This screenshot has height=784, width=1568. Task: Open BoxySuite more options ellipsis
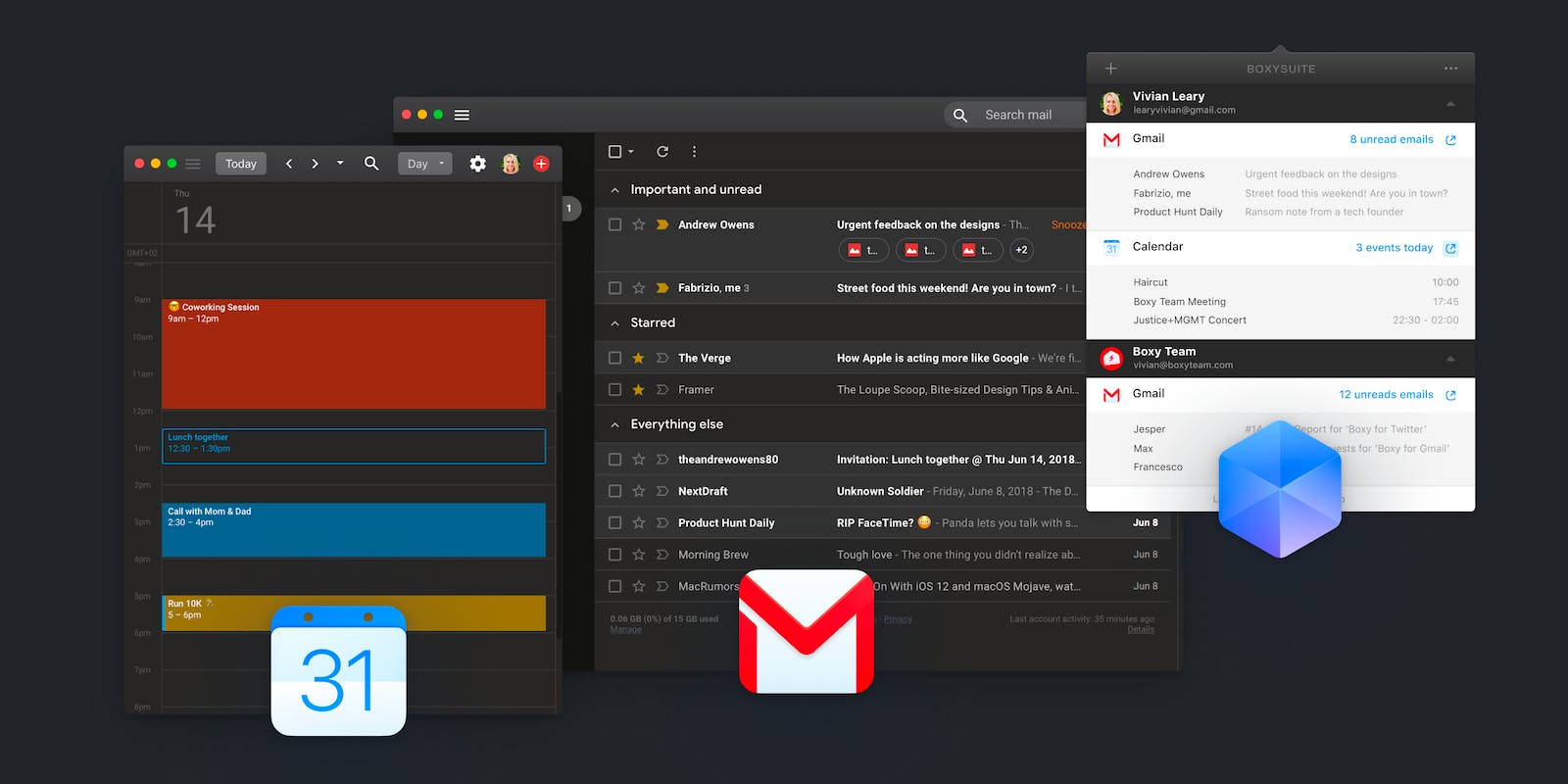tap(1450, 69)
